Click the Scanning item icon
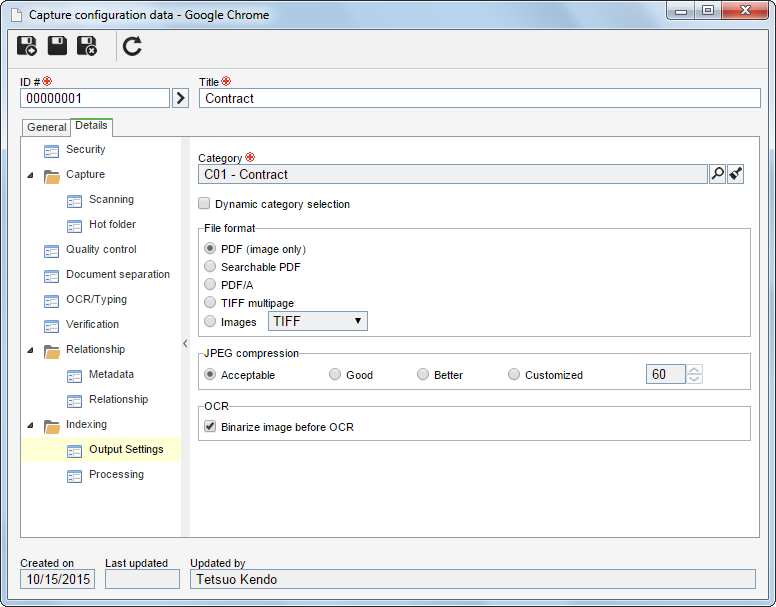The height and width of the screenshot is (607, 776). 74,201
